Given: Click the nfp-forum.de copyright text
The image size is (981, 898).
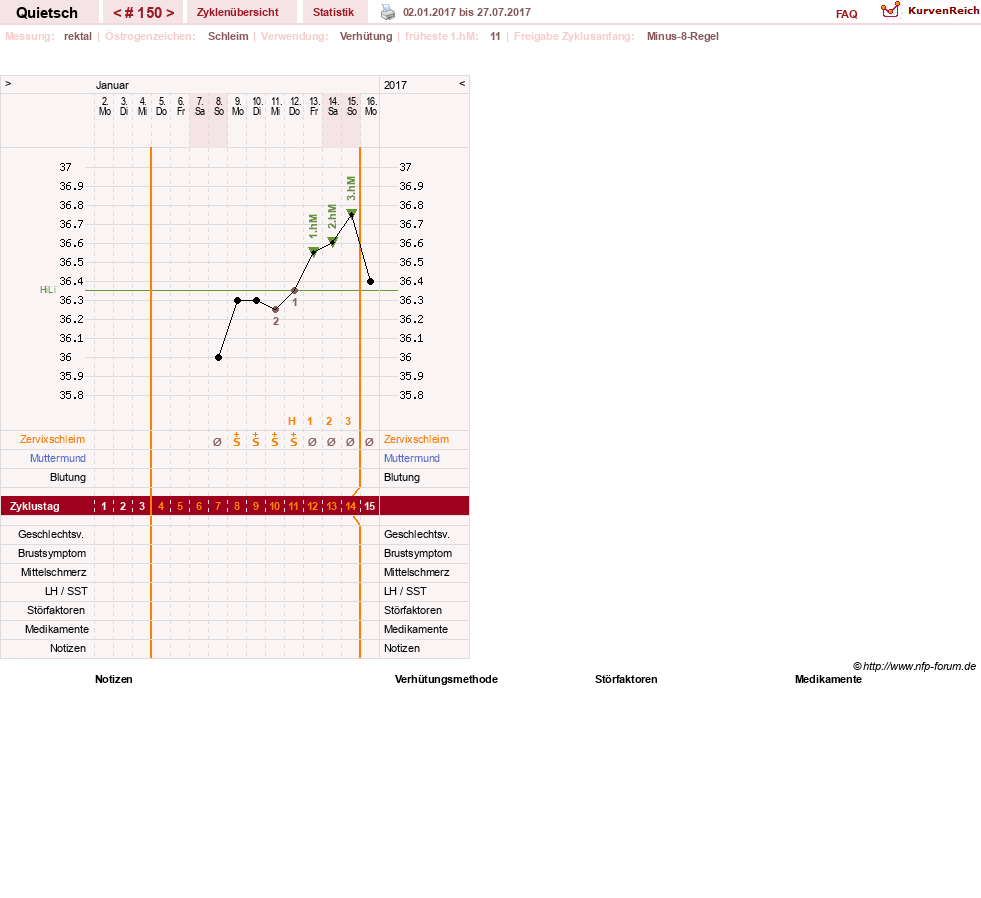Looking at the screenshot, I should pos(914,666).
